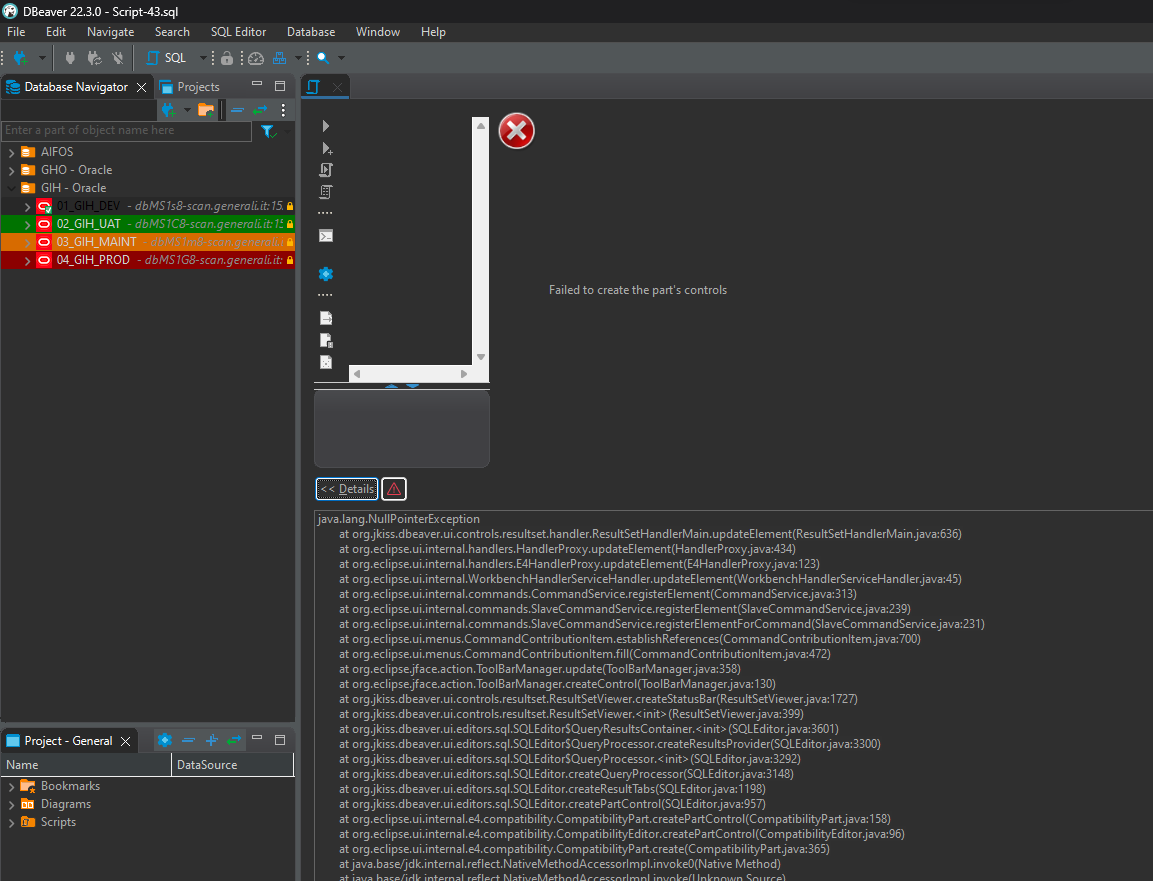
Task: Click the red warning triangle button
Action: [x=393, y=489]
